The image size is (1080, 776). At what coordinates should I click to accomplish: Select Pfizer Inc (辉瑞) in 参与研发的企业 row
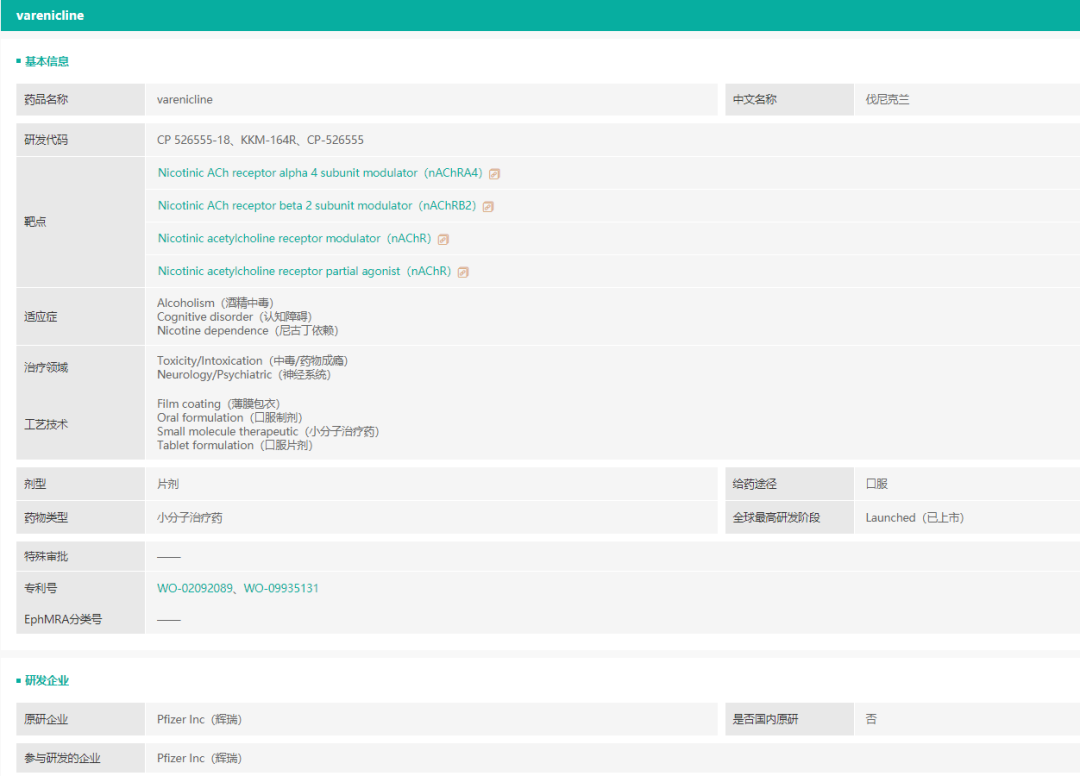(199, 758)
